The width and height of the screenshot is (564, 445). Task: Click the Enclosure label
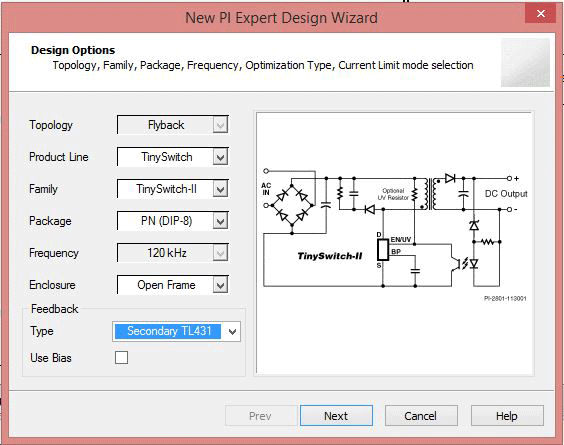(52, 285)
